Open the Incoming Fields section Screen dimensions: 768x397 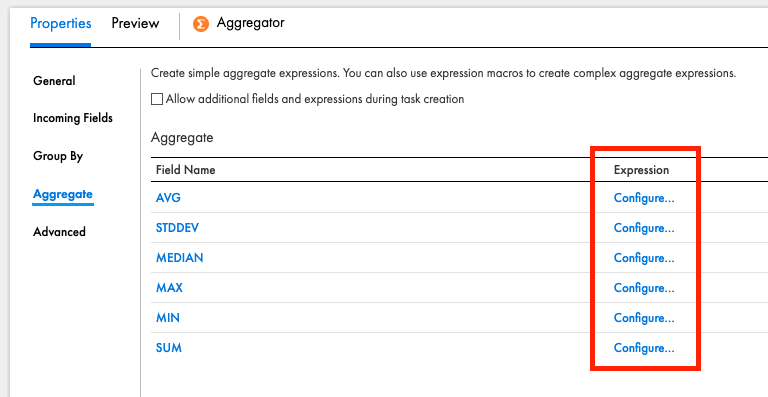pos(73,118)
